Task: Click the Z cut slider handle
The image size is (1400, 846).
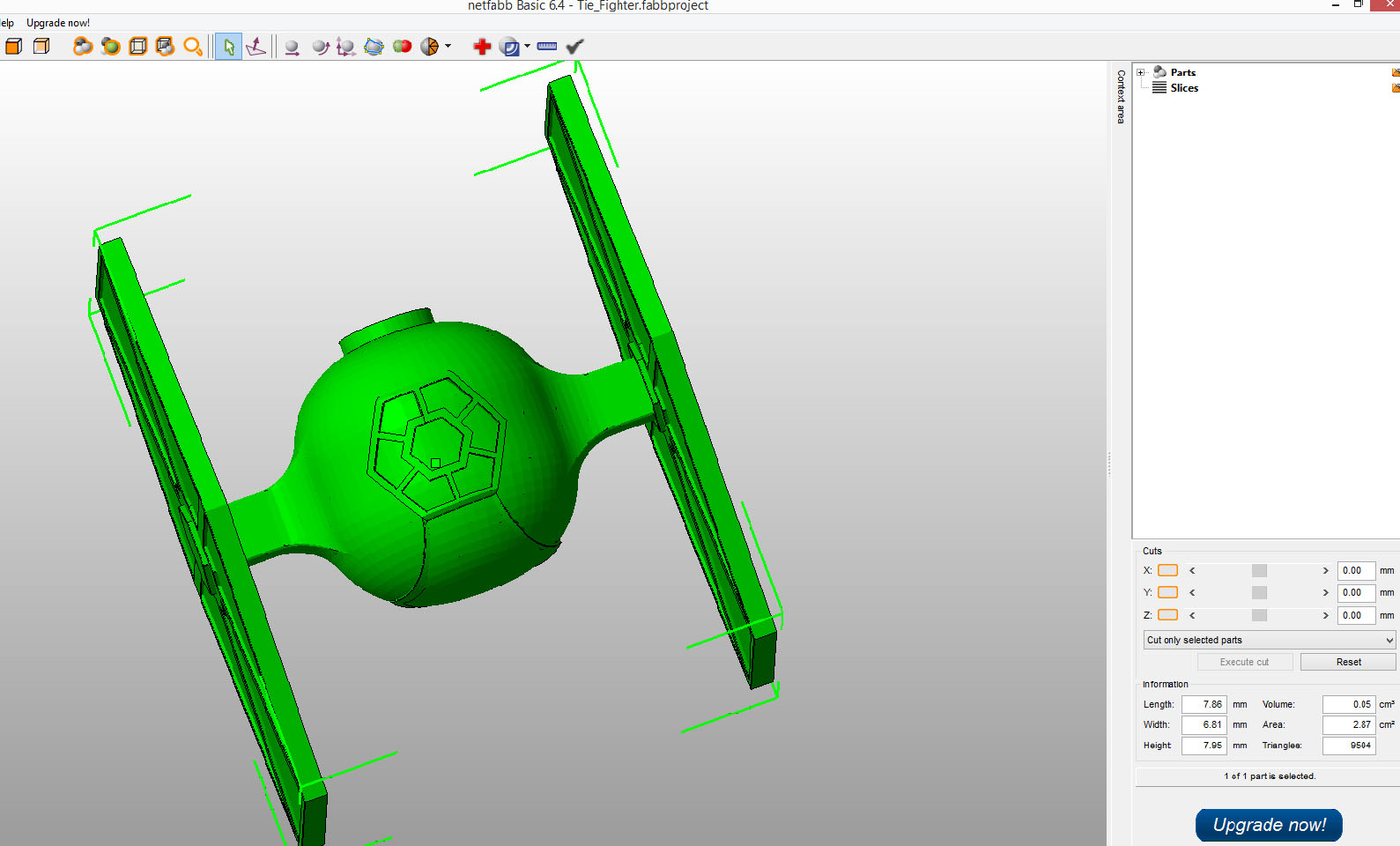Action: coord(1259,615)
